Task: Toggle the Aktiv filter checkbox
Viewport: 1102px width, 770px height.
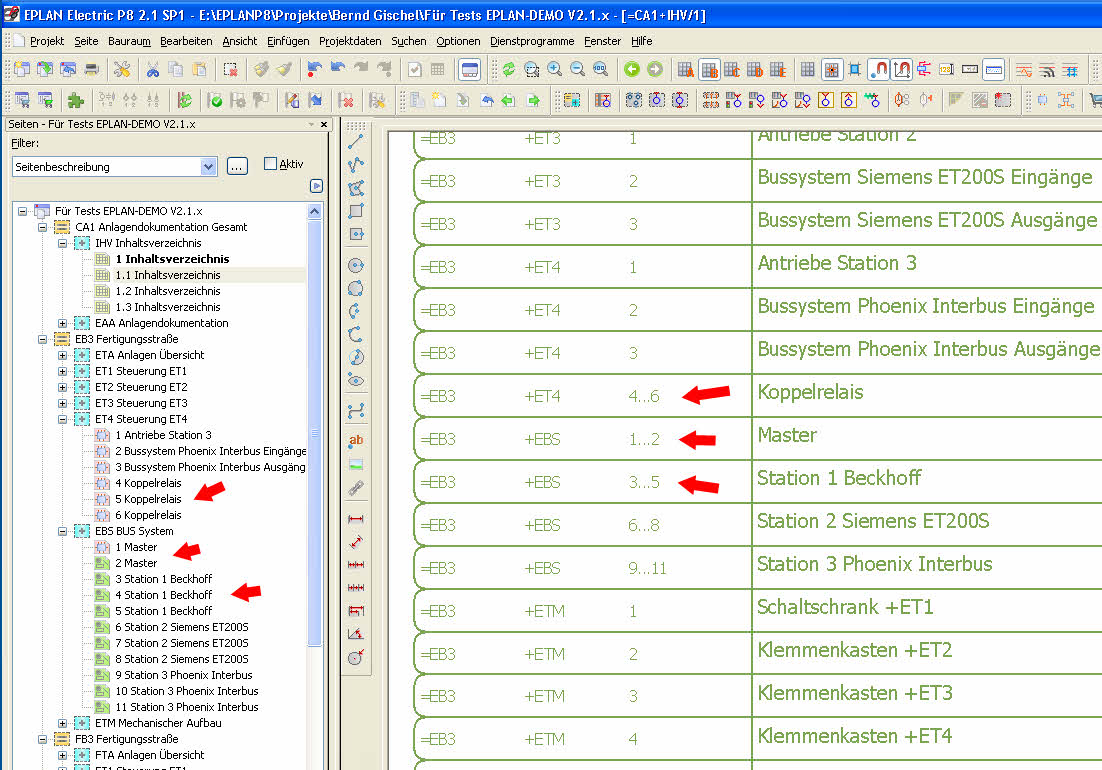Action: click(x=270, y=164)
